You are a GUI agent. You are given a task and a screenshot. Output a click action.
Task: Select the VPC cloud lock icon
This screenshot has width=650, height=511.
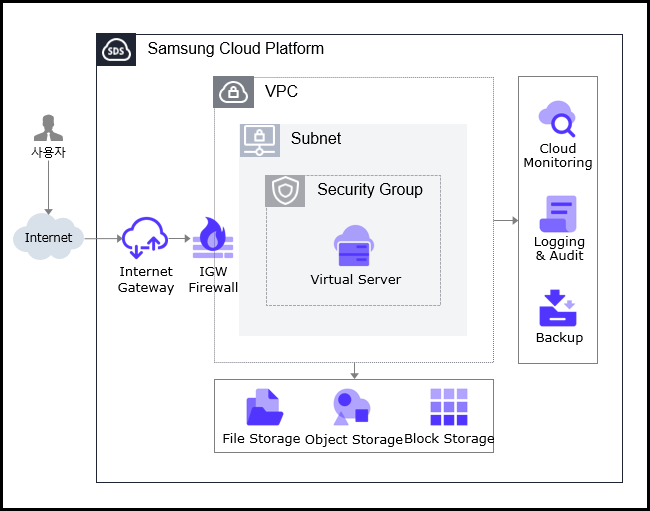[x=234, y=92]
